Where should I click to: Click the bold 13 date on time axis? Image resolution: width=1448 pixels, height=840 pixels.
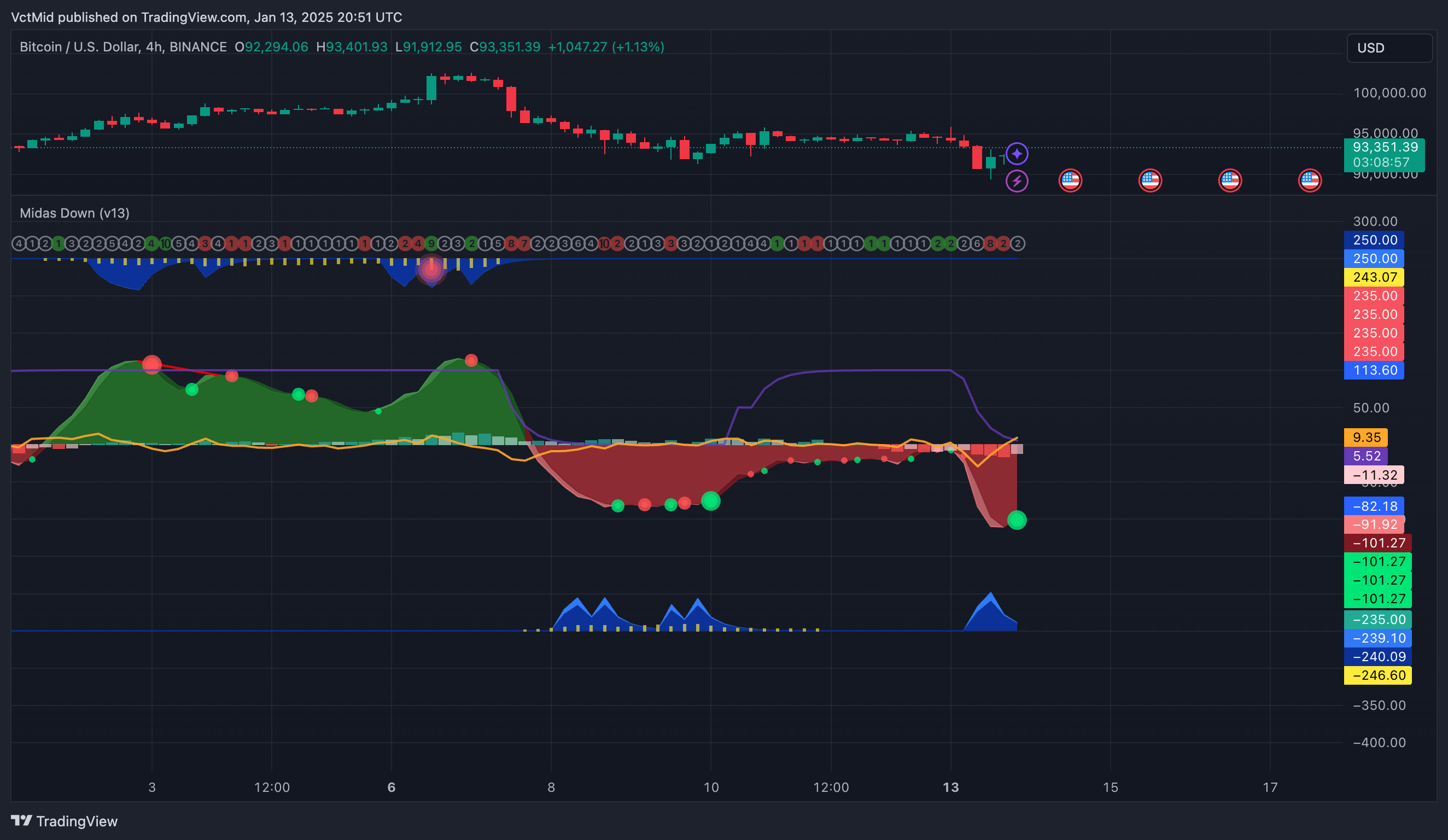coord(950,787)
